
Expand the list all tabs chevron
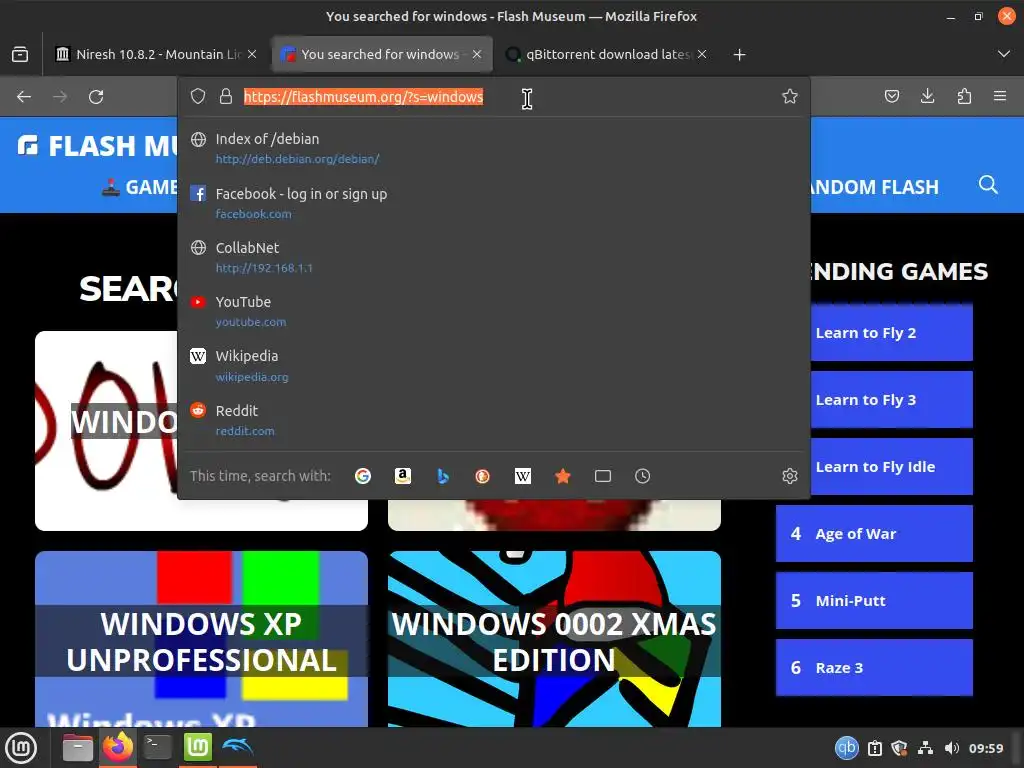click(x=1004, y=54)
